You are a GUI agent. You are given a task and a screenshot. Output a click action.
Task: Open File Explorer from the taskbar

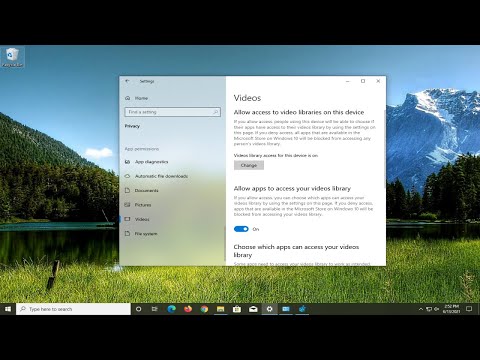(x=220, y=309)
